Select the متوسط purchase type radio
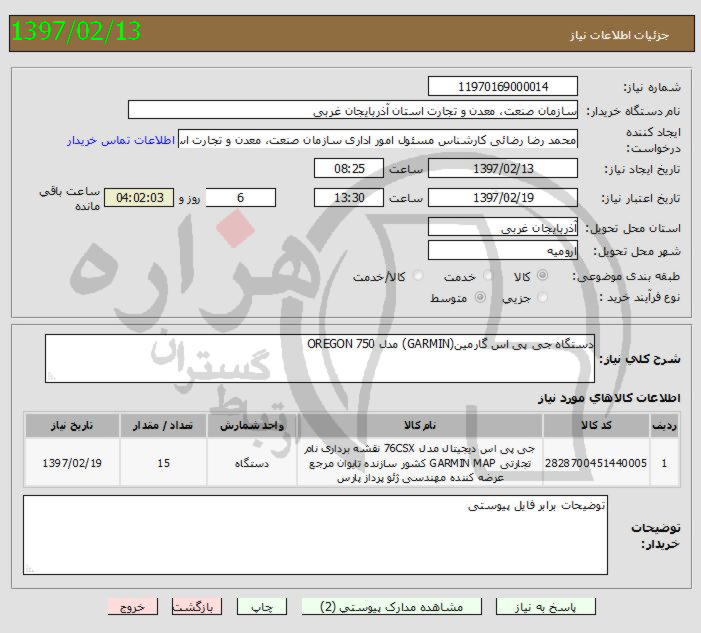Screen dimensions: 701x633 (x=480, y=297)
